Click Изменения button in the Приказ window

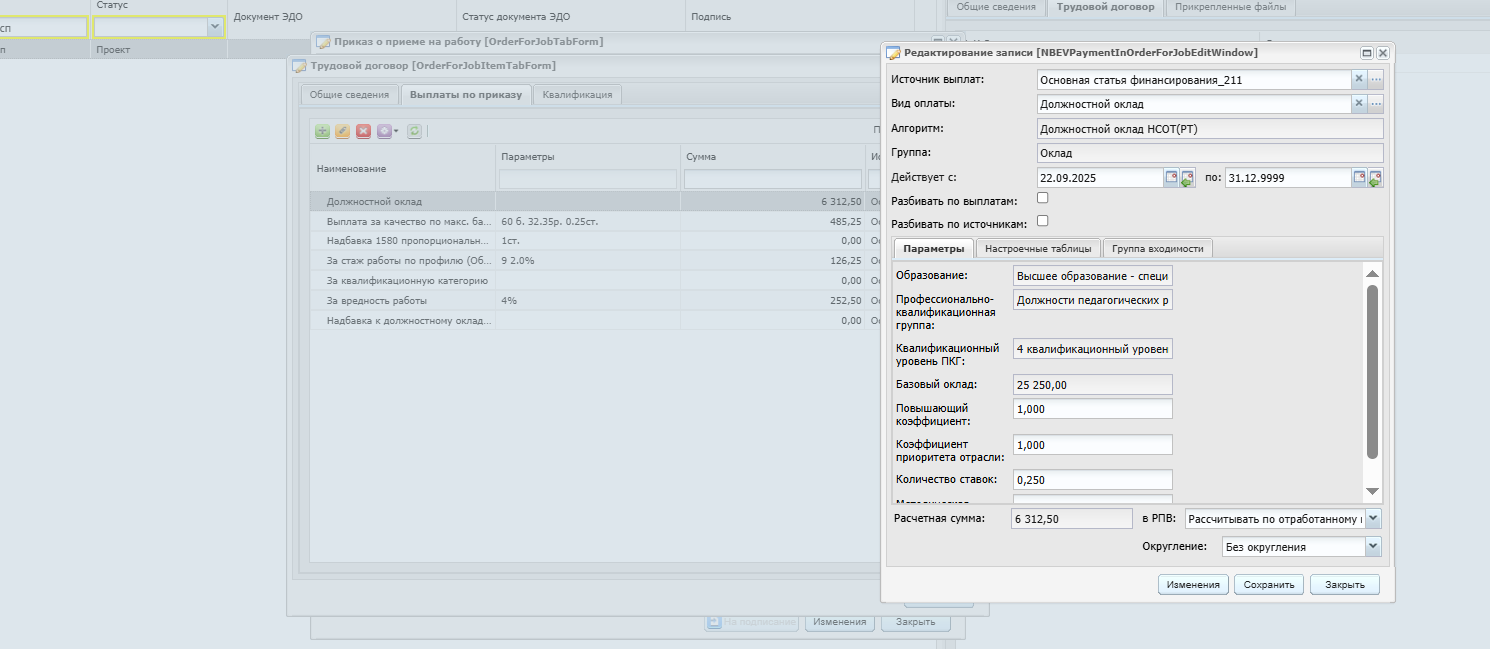(x=839, y=622)
